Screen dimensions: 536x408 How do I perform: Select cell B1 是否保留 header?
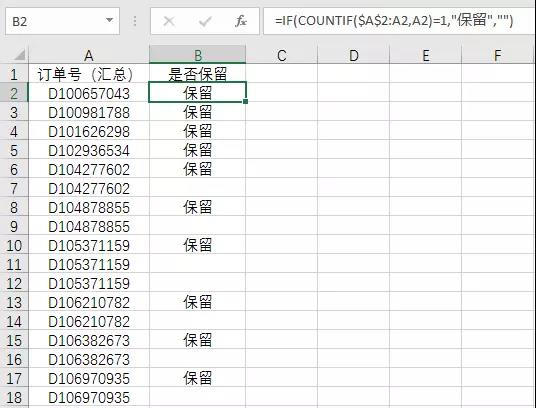click(198, 74)
